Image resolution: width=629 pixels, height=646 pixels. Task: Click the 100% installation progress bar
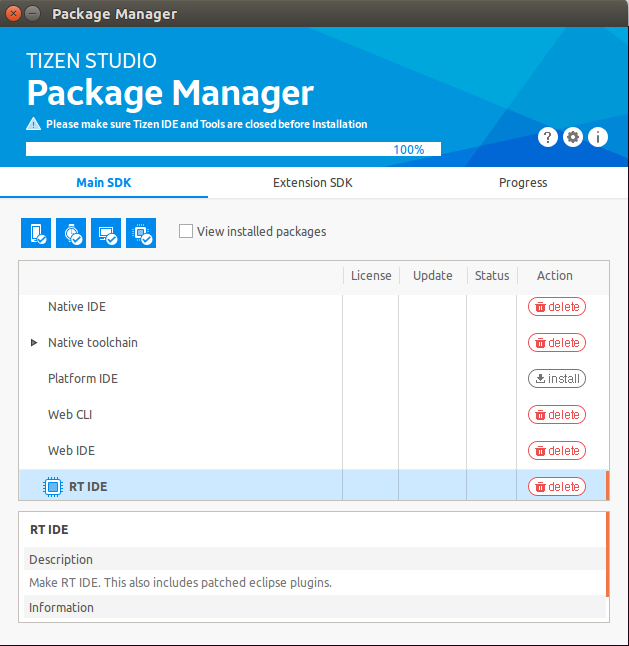(x=233, y=149)
